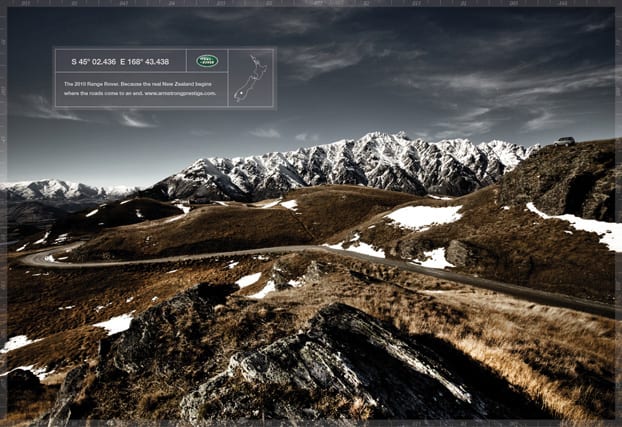Open the www.armstrongprestige.com link
622x427 pixels.
click(x=180, y=94)
